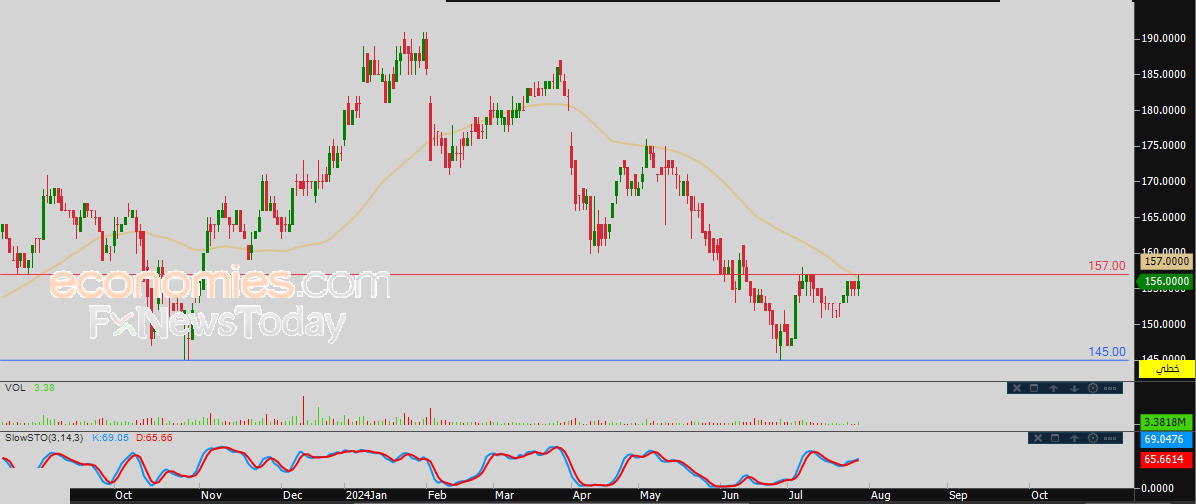This screenshot has height=504, width=1196.
Task: Click the 185.0000 price axis label
Action: [1164, 74]
